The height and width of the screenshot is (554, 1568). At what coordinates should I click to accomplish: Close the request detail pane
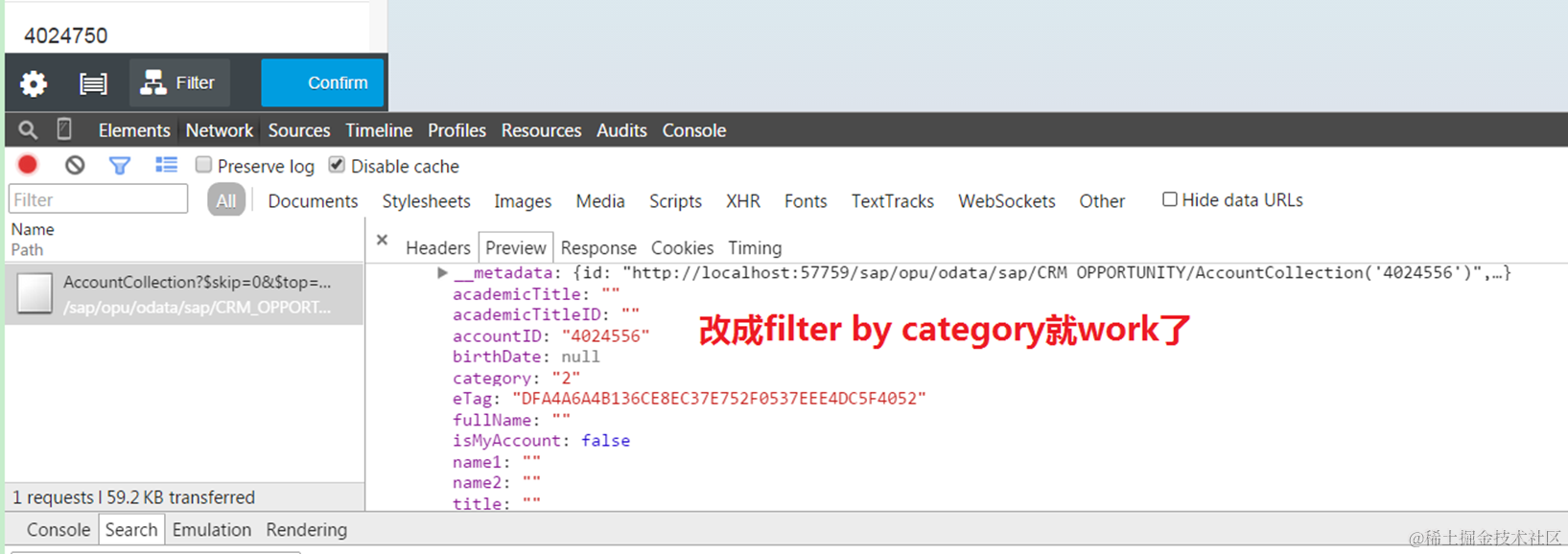(x=382, y=240)
